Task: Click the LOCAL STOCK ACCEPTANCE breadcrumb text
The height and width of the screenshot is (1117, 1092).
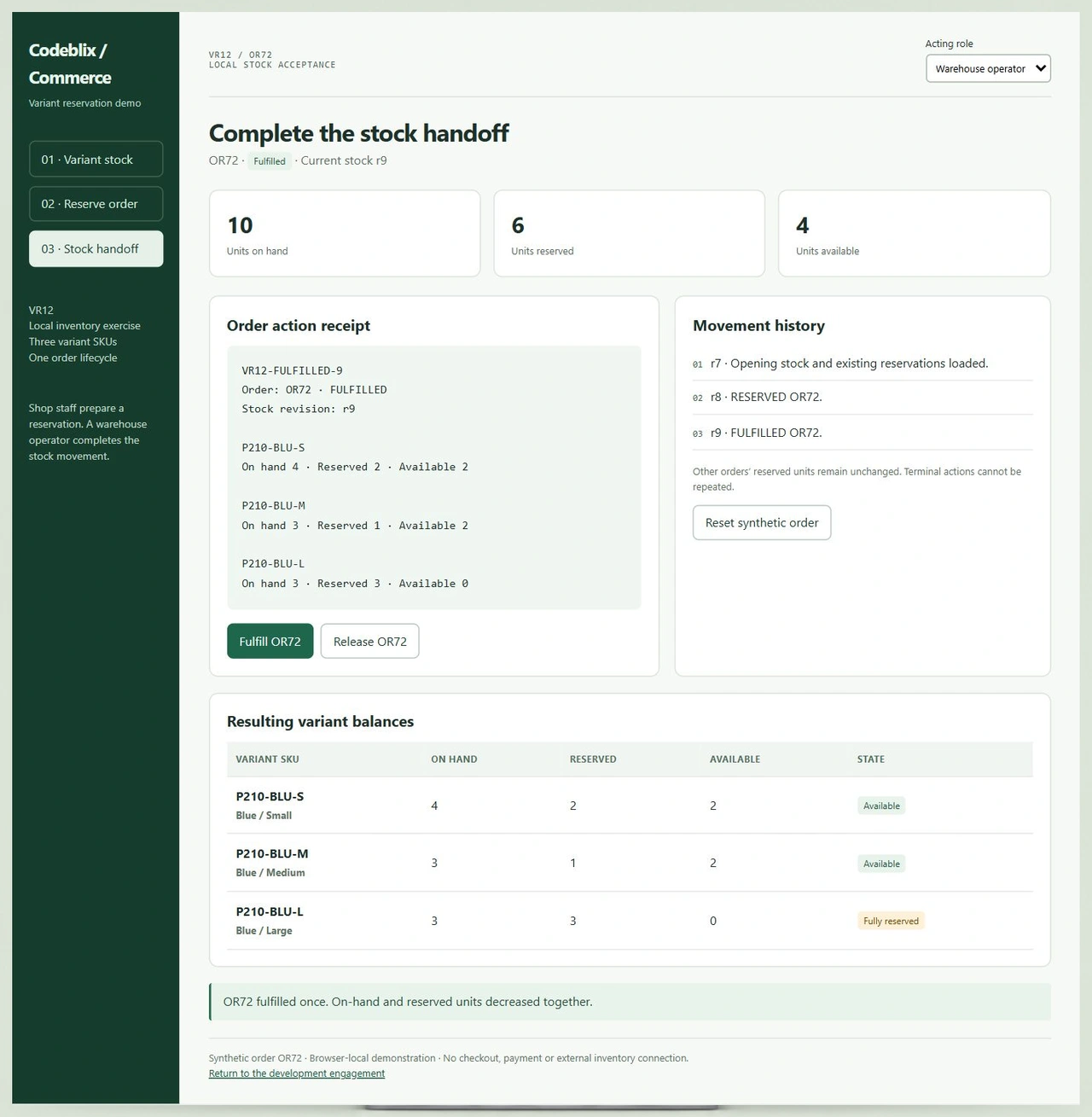Action: (x=272, y=65)
